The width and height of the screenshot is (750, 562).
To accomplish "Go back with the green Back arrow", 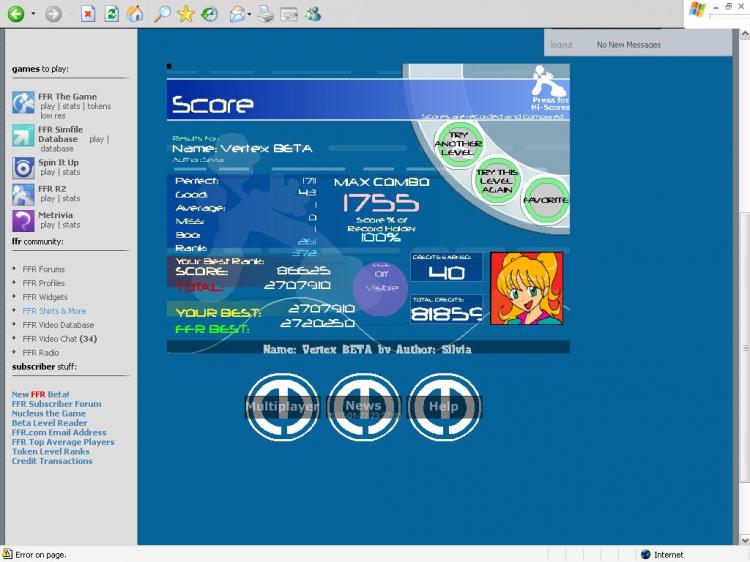I will pos(15,13).
